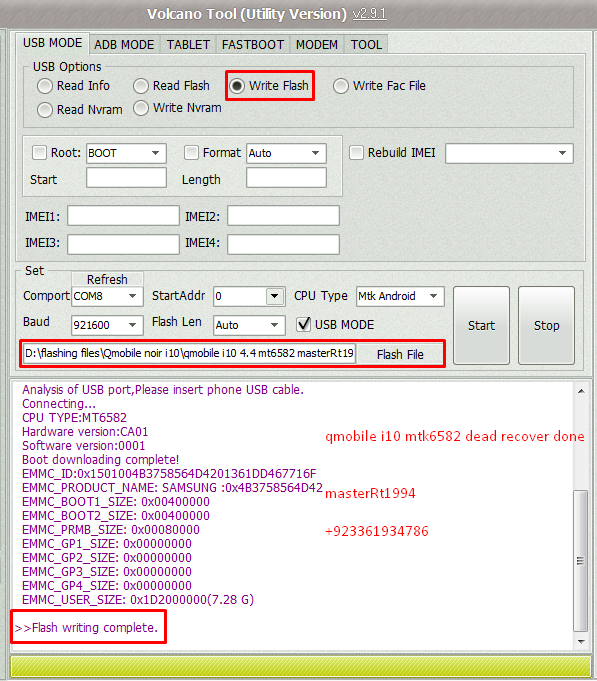Click the 'Connecting...' log line
This screenshot has height=681, width=597.
[x=59, y=404]
